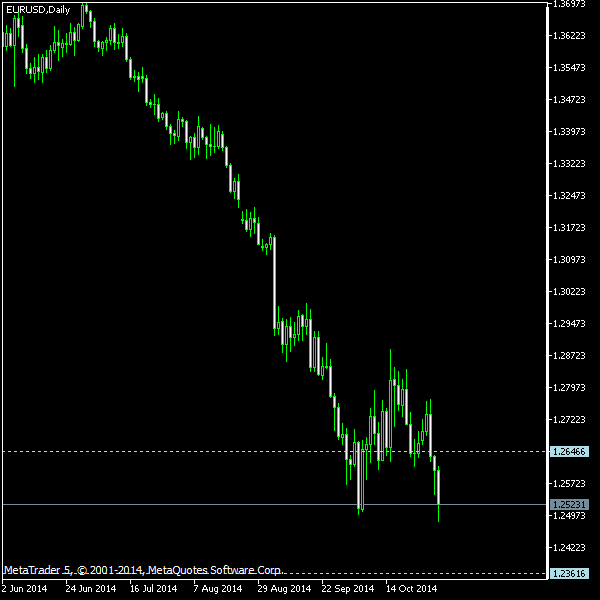Click the 7 Aug 2014 date label
This screenshot has height=600, width=600.
pos(218,589)
